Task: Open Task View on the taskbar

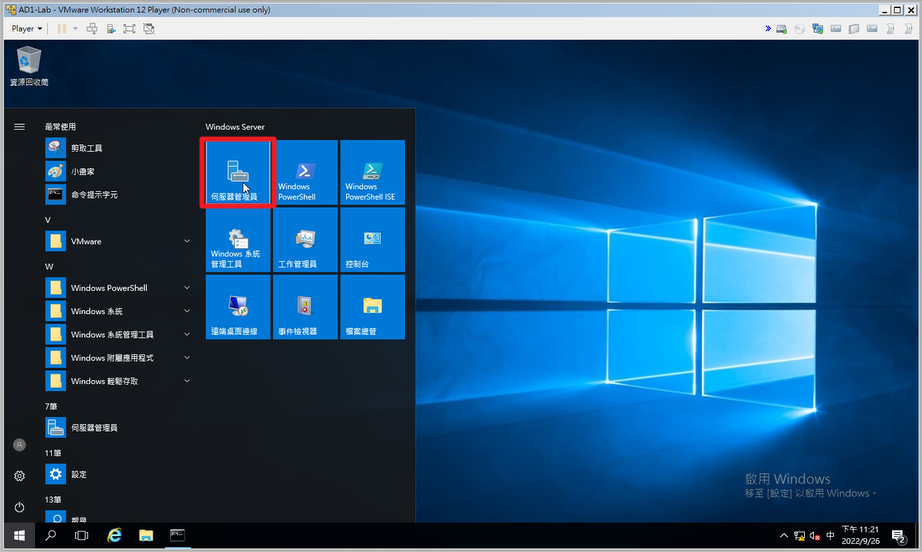Action: tap(82, 536)
